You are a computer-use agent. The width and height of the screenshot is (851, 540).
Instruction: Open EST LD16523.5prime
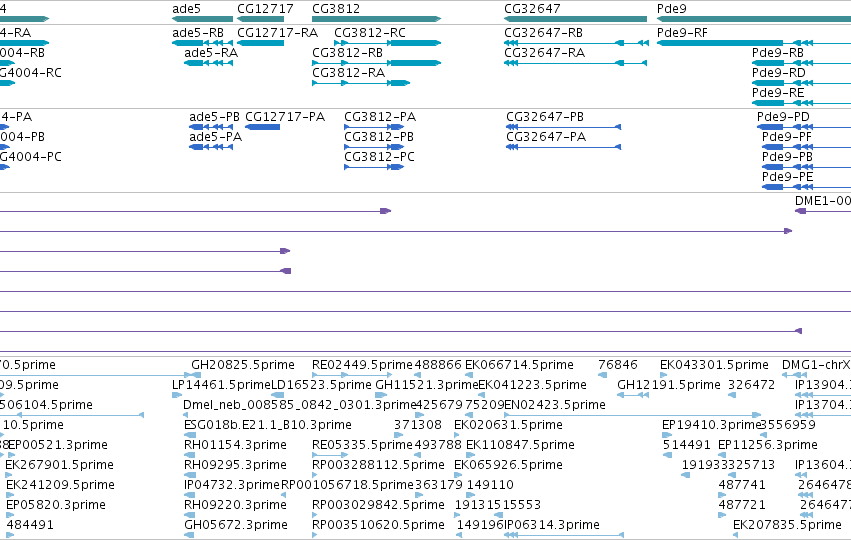pos(321,385)
